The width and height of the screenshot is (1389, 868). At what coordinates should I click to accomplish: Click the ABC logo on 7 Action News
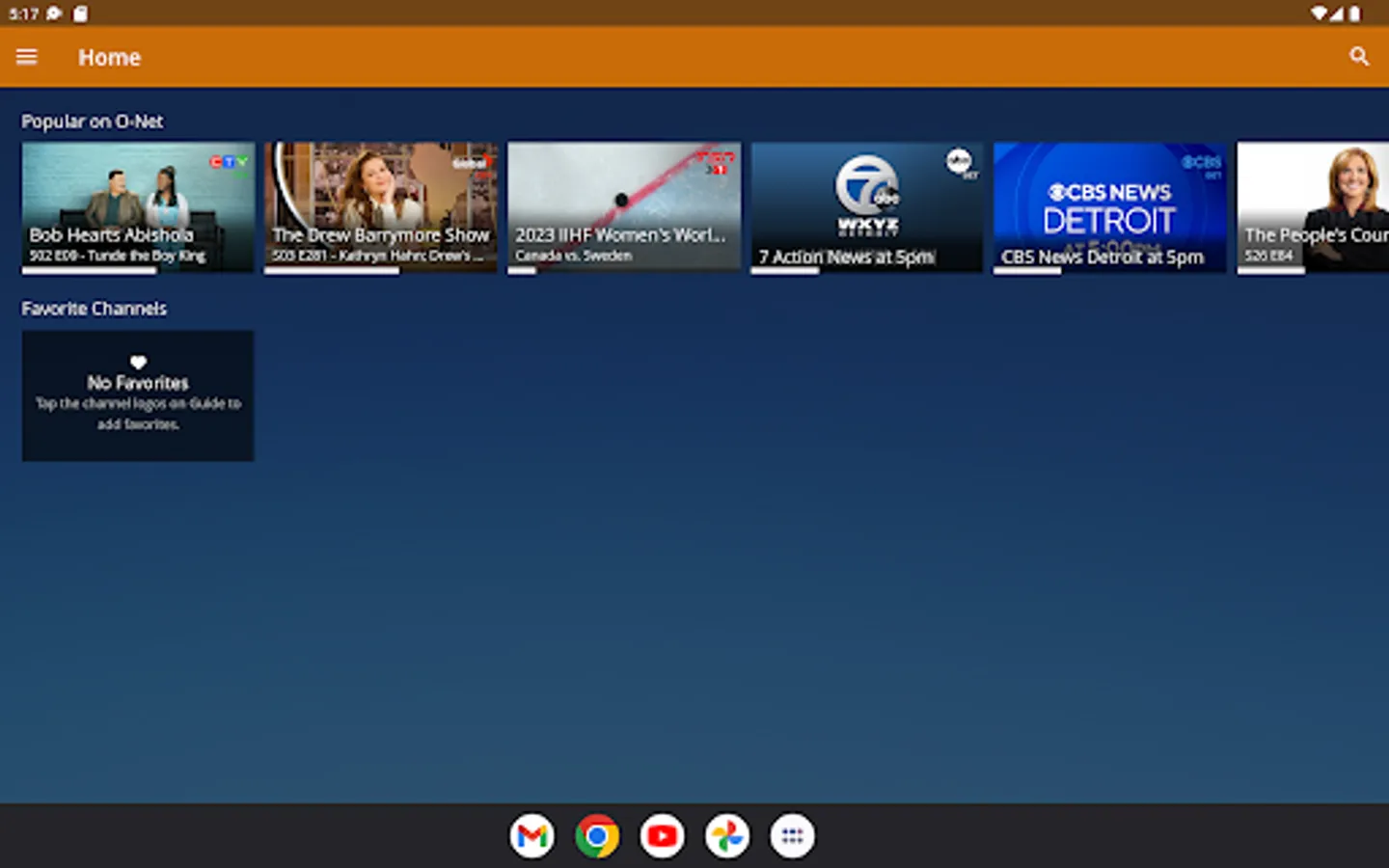point(960,162)
